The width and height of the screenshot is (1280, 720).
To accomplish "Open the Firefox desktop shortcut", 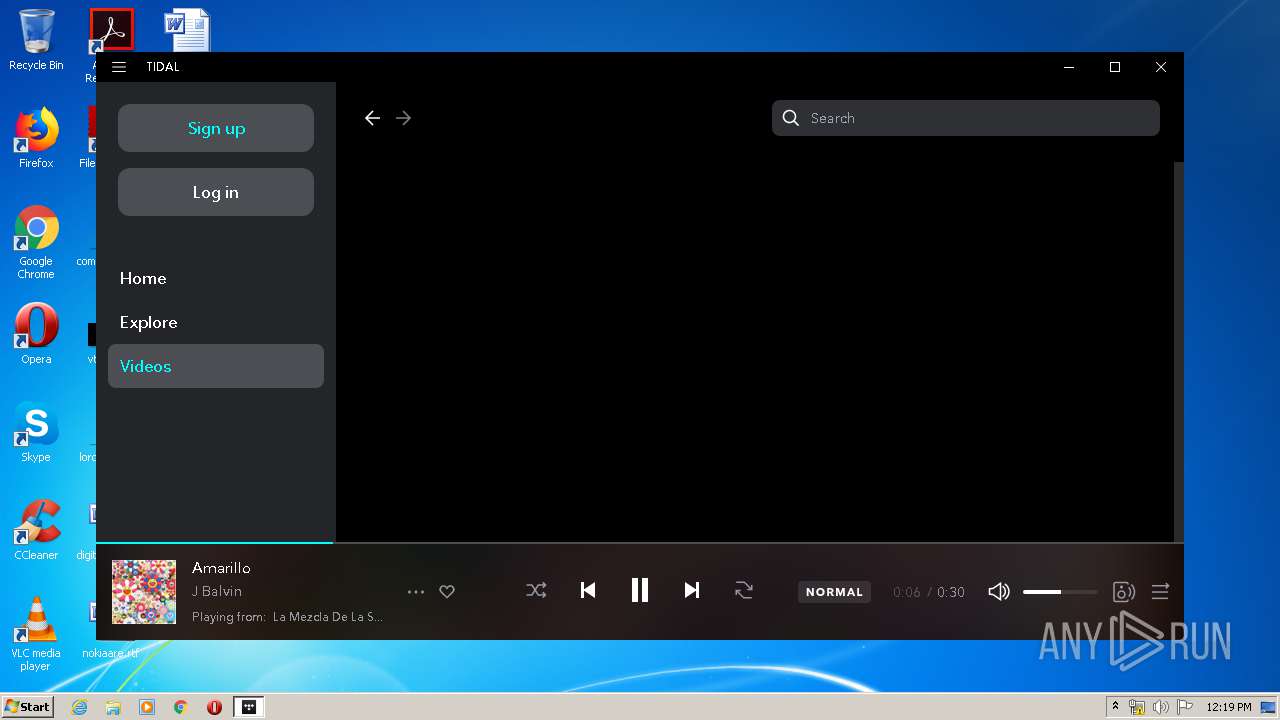I will [x=36, y=138].
